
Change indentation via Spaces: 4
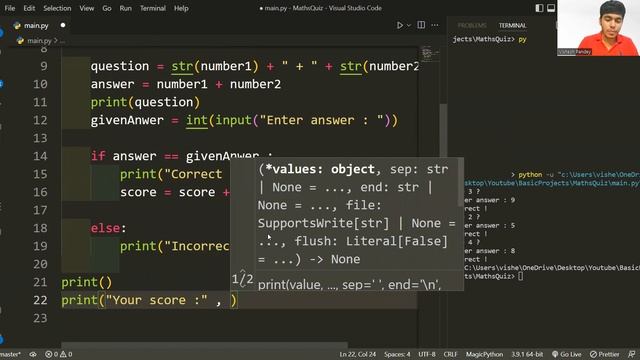tap(397, 354)
